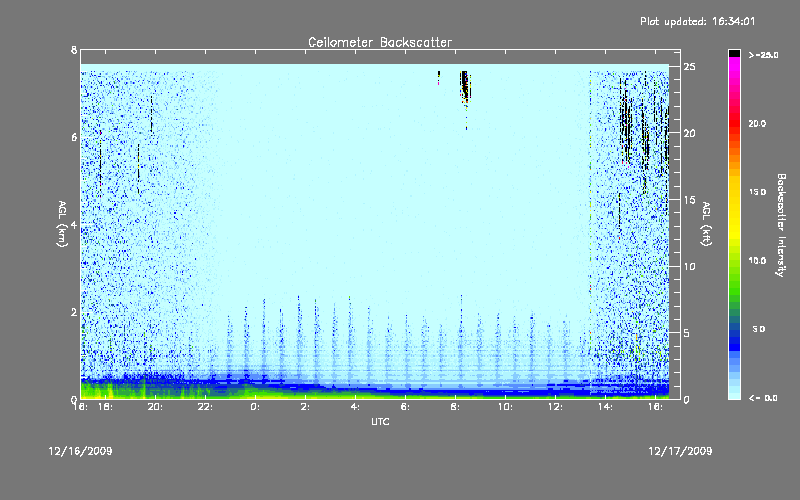Click the 6 tick on the km axis
Image resolution: width=800 pixels, height=500 pixels.
pyautogui.click(x=74, y=137)
